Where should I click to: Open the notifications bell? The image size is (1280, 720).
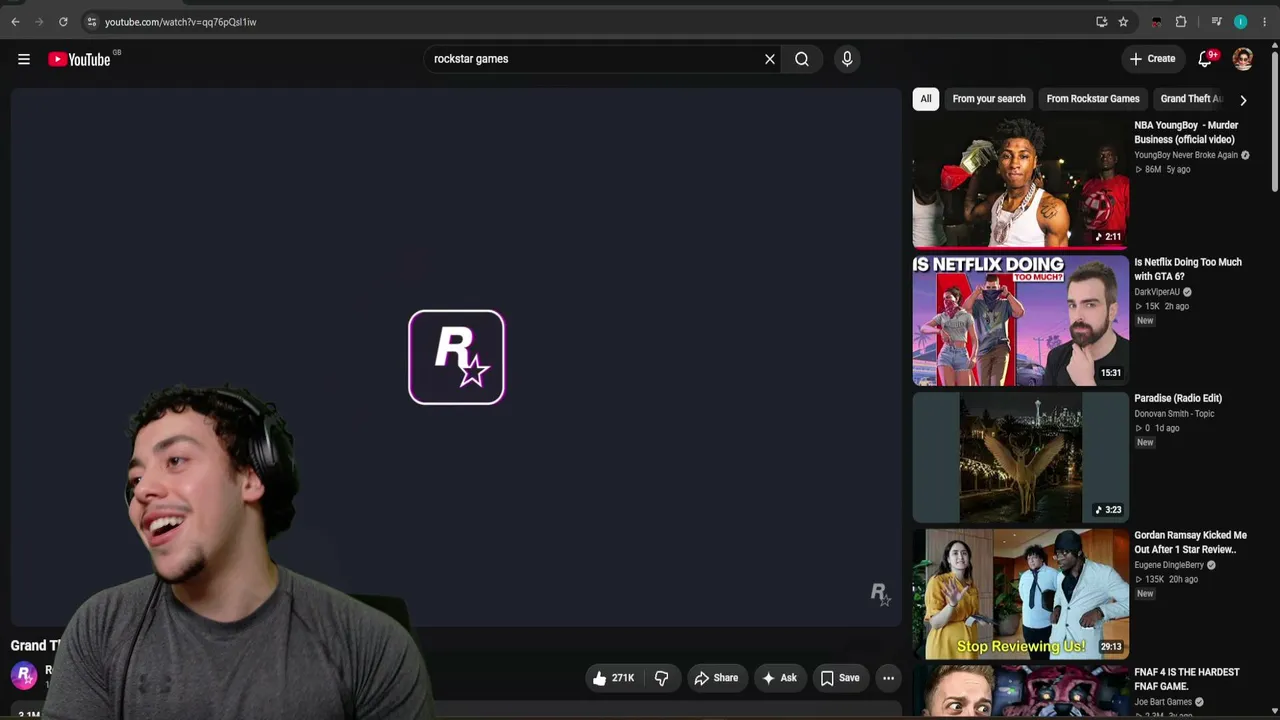click(x=1206, y=59)
